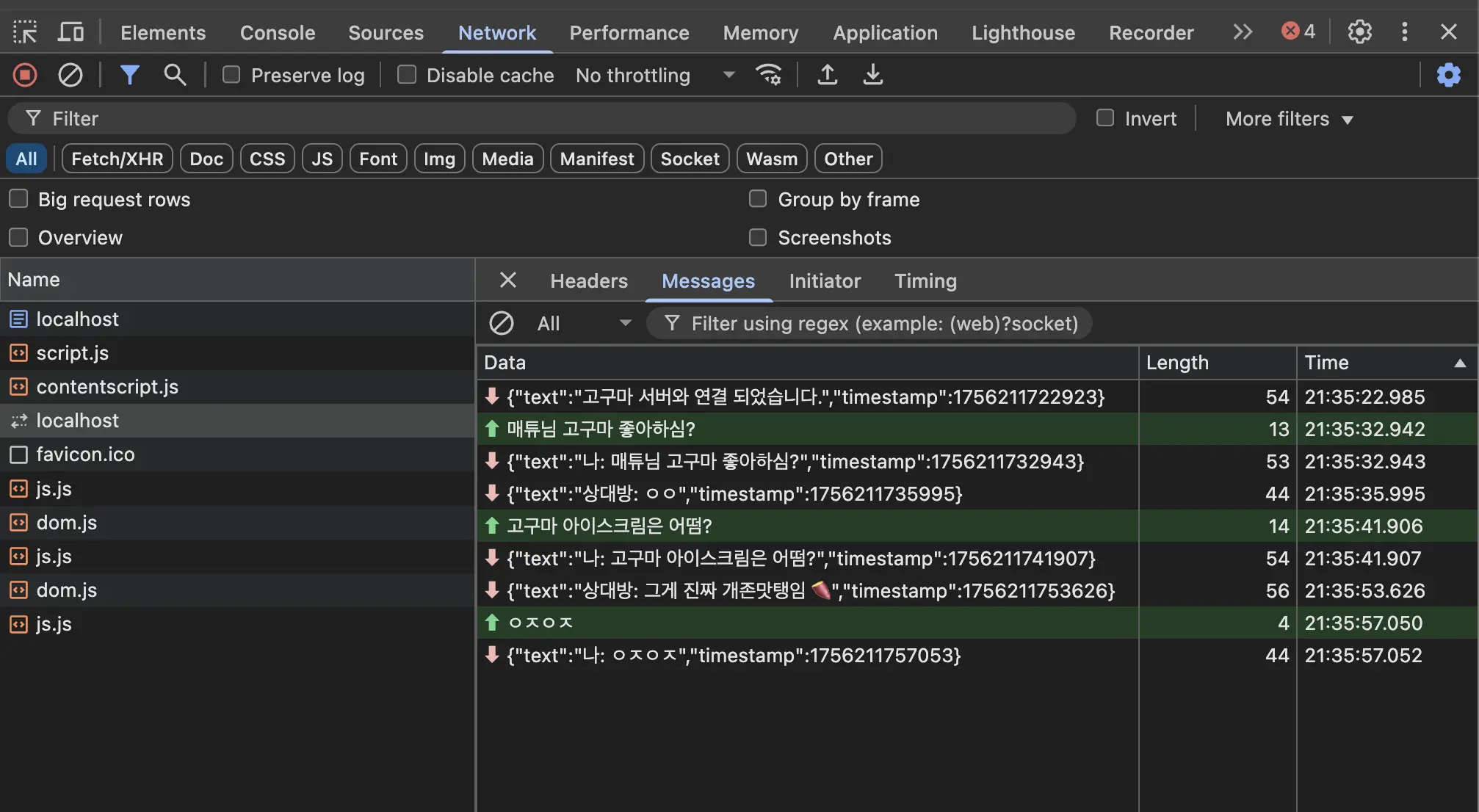
Task: Open message type All dropdown
Action: [584, 323]
